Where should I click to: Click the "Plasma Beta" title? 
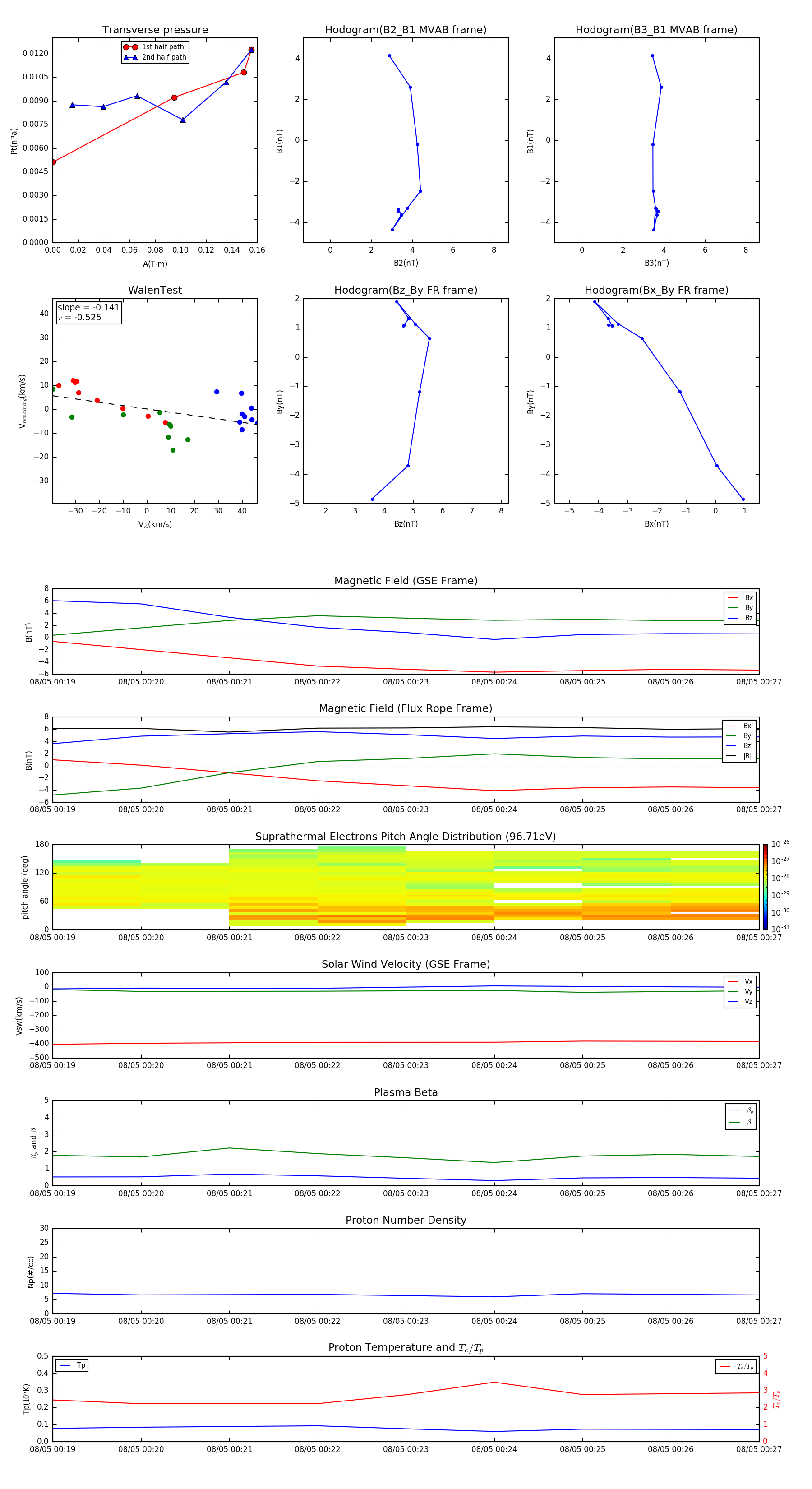406,1093
